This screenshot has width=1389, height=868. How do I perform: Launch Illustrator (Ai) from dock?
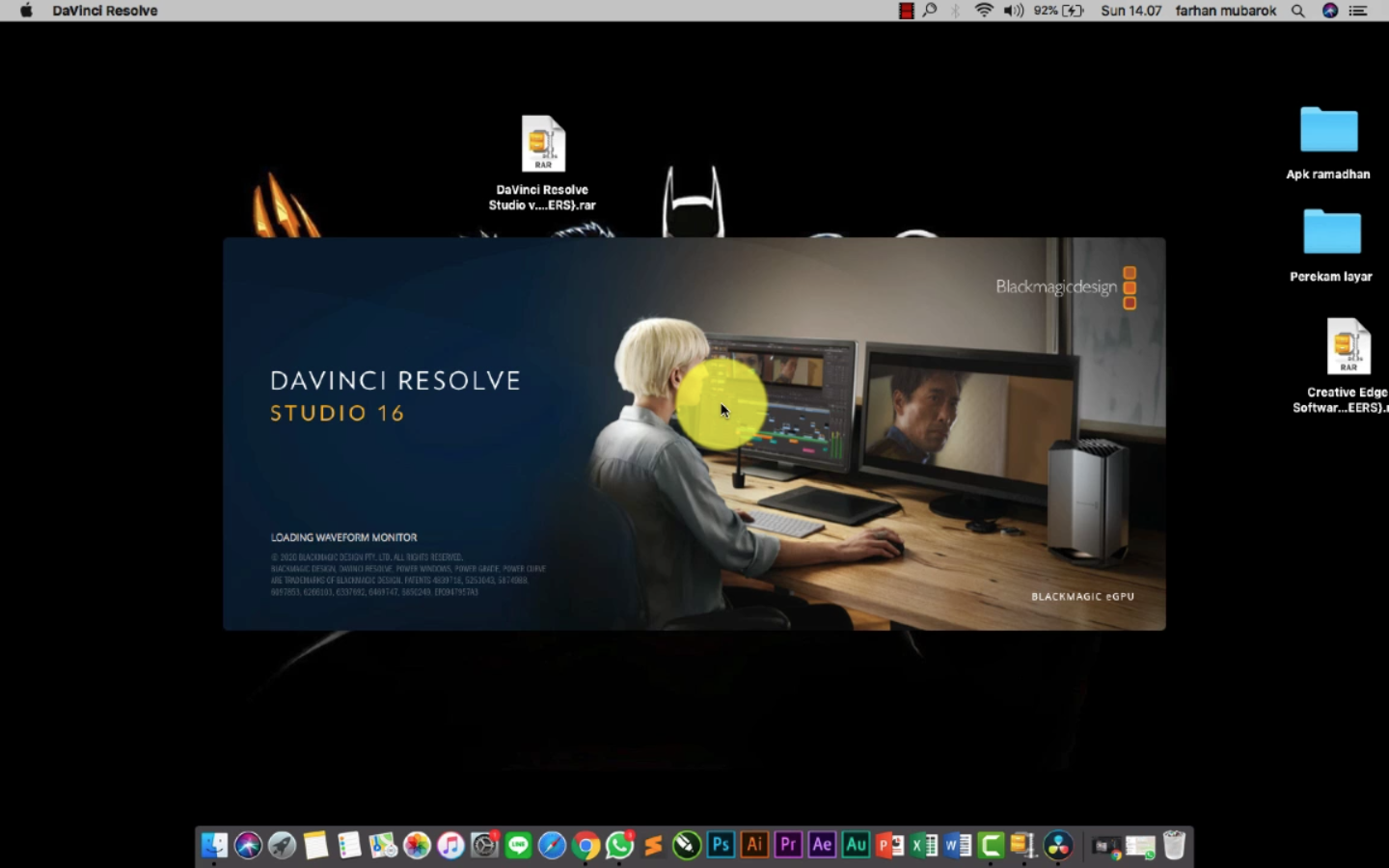tap(754, 845)
